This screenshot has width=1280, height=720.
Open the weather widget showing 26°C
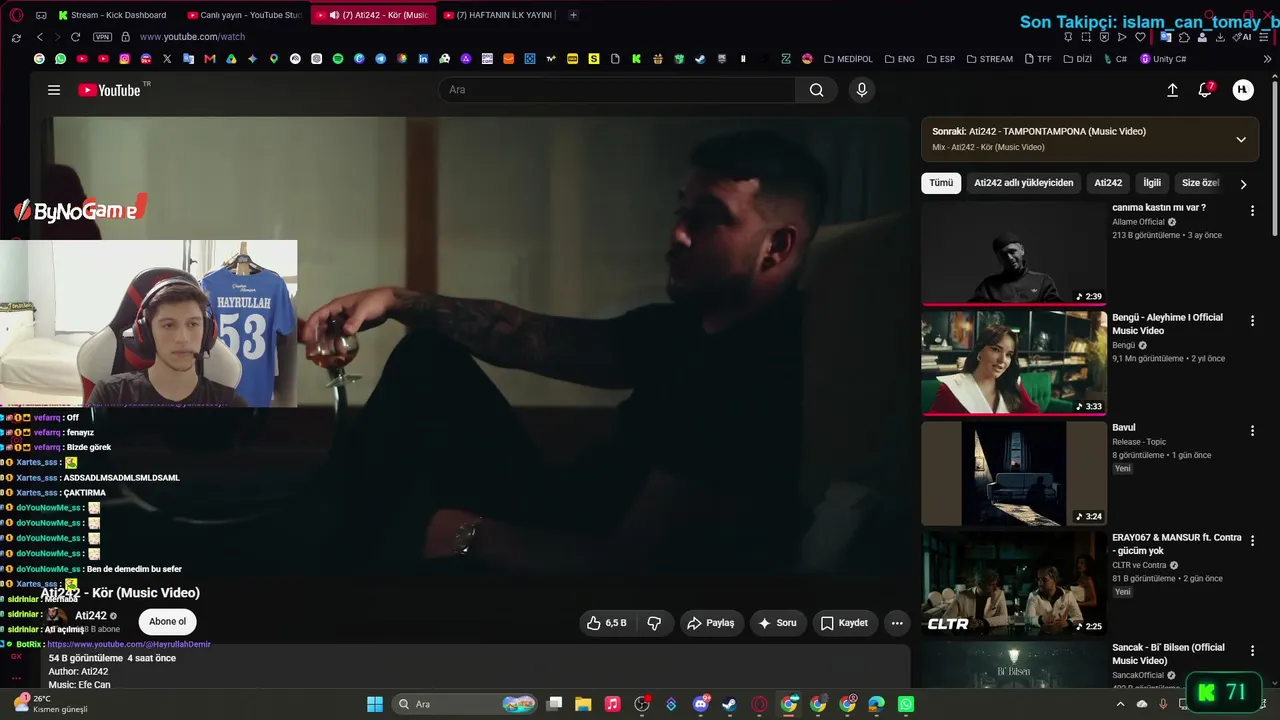[x=50, y=704]
